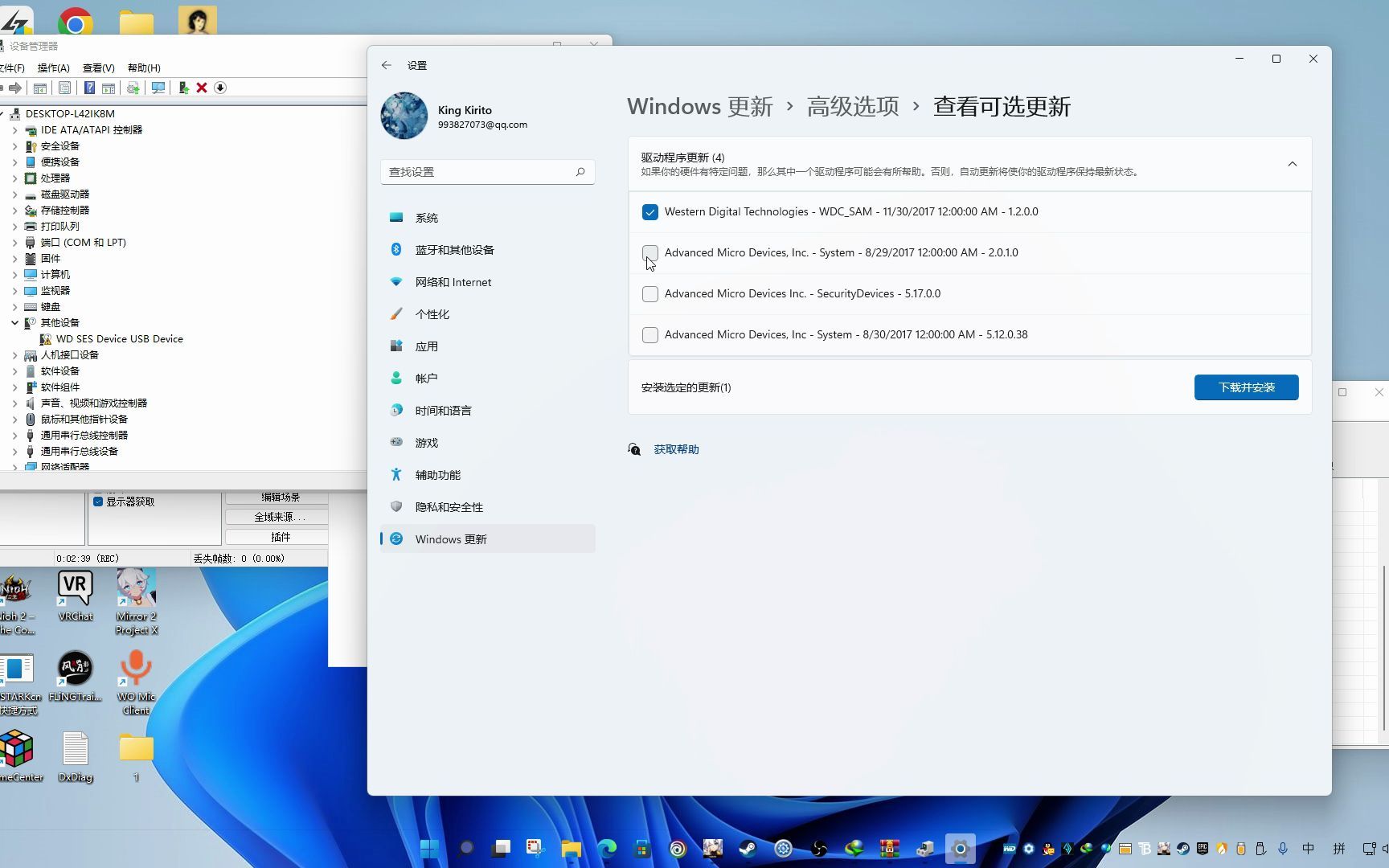Toggle 显示器获取 checkbox
This screenshot has height=868, width=1389.
click(x=98, y=502)
